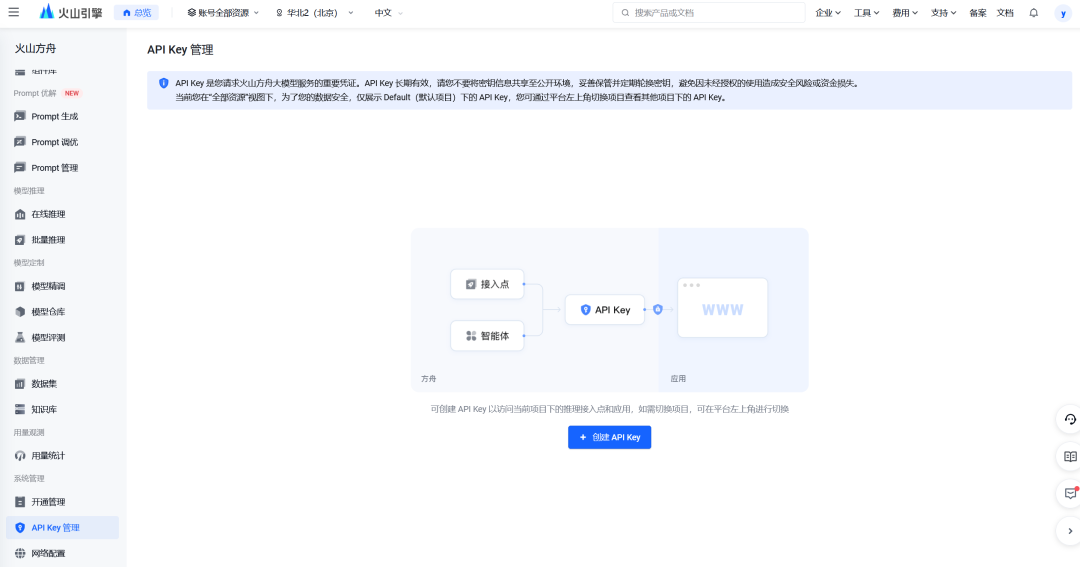Image resolution: width=1080 pixels, height=567 pixels.
Task: Open the floating documentation book icon
Action: click(1070, 457)
